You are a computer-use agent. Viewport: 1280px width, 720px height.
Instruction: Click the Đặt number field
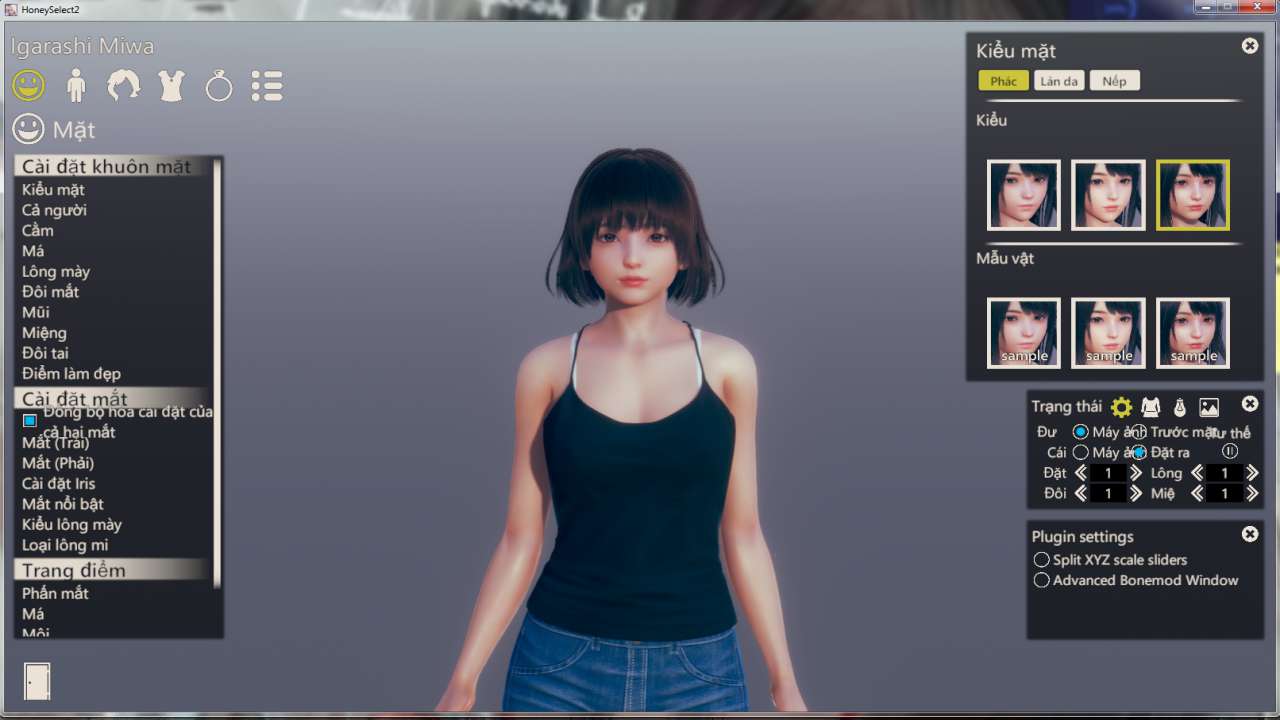pyautogui.click(x=1108, y=473)
